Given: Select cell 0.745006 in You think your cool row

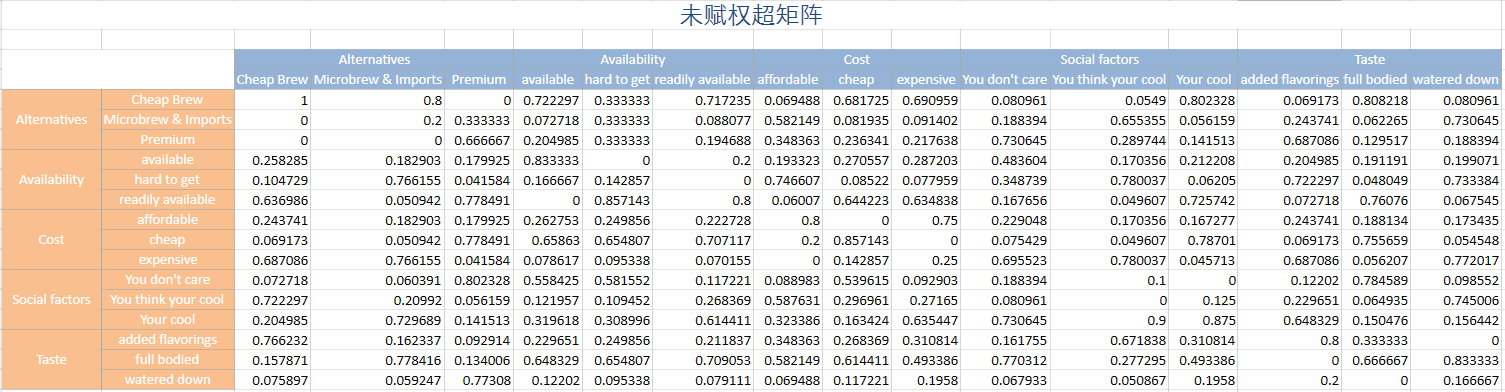Looking at the screenshot, I should [x=1456, y=300].
